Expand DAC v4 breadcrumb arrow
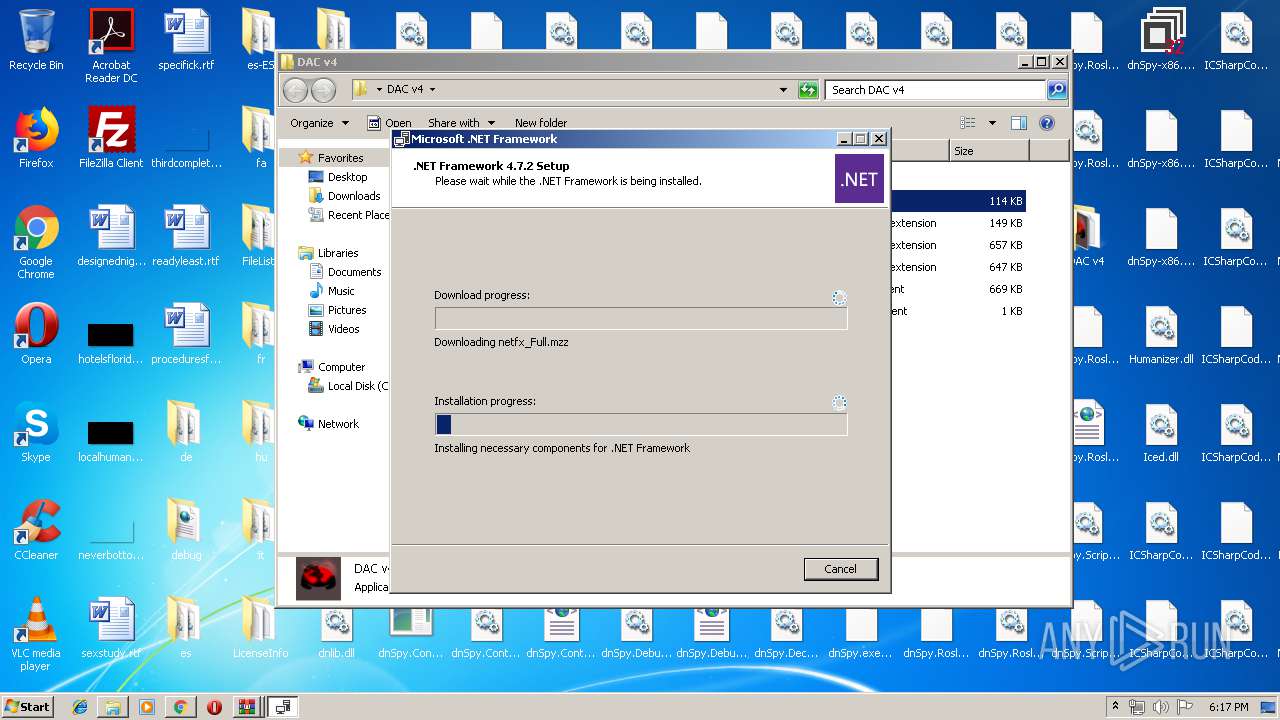 (432, 90)
